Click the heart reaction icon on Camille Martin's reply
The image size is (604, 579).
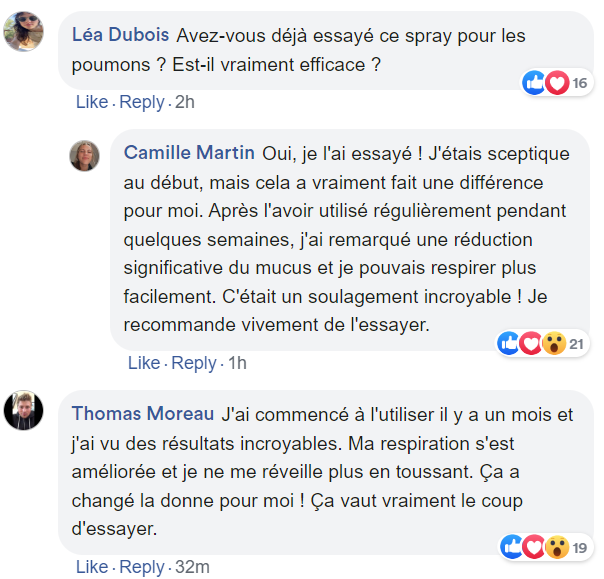tap(531, 344)
